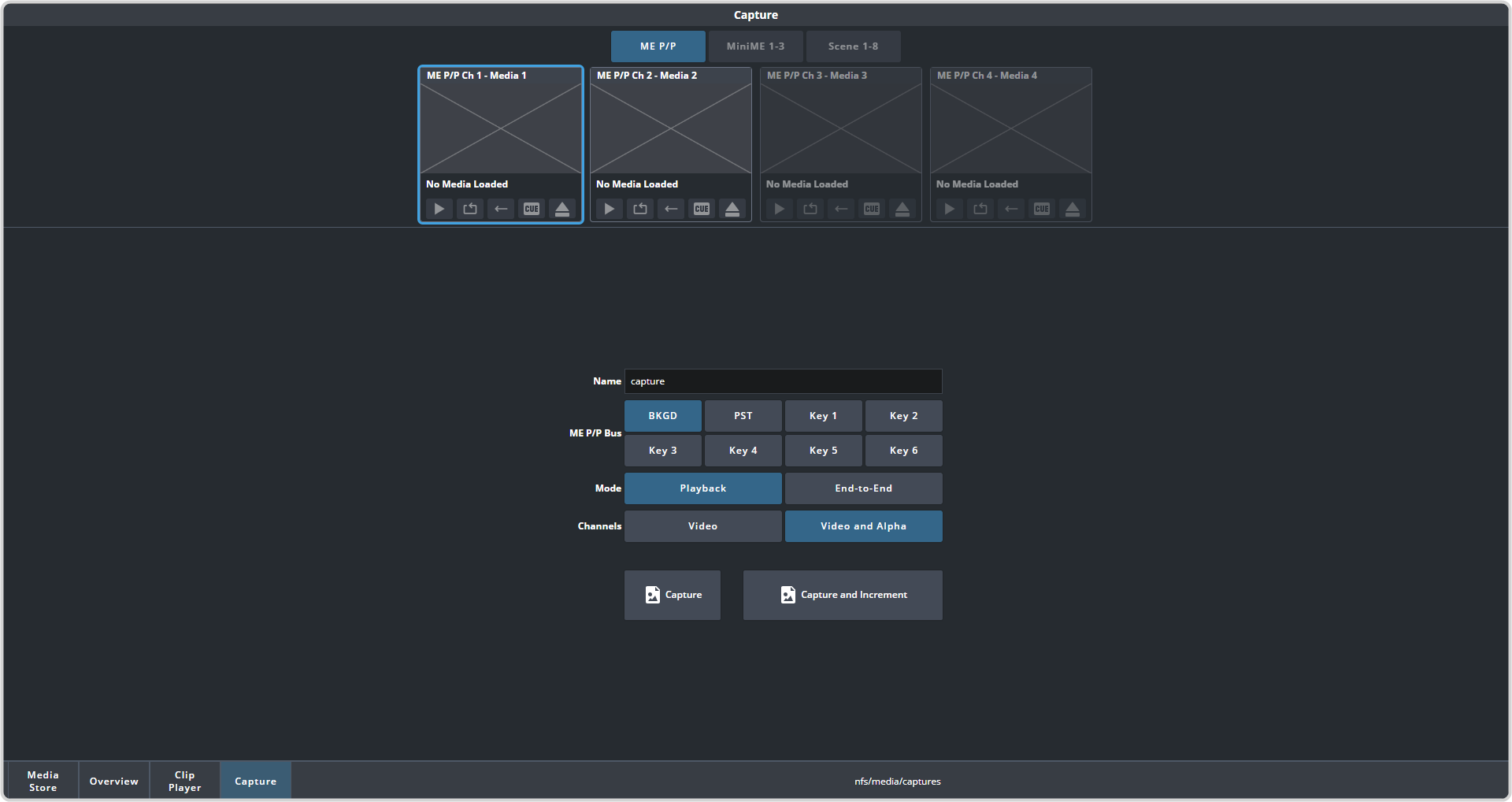The height and width of the screenshot is (802, 1512).
Task: Go to the Media Store tab
Action: pos(43,781)
